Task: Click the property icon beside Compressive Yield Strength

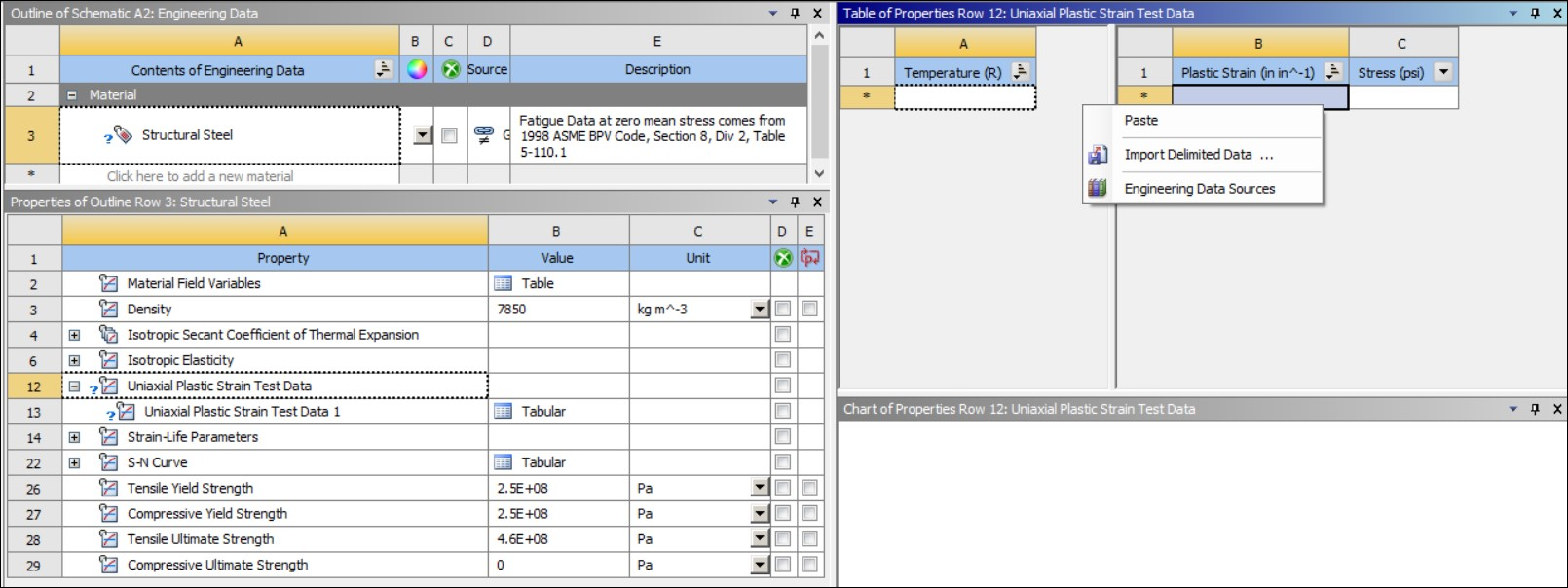Action: [x=109, y=513]
